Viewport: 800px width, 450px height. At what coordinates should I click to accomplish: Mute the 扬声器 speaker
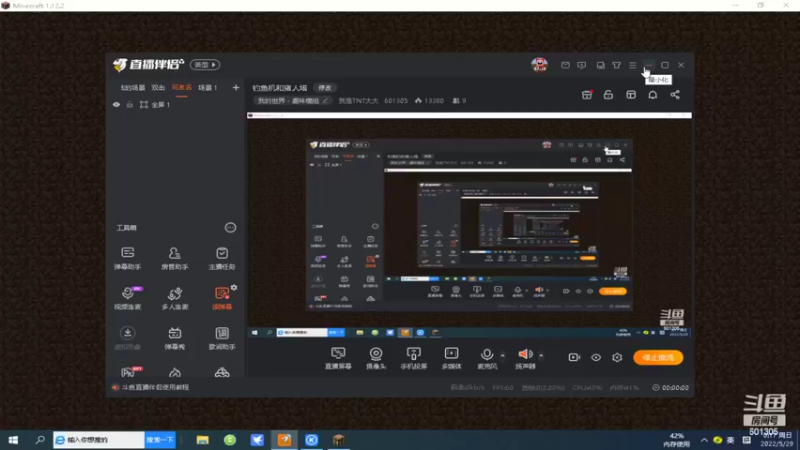(x=525, y=358)
